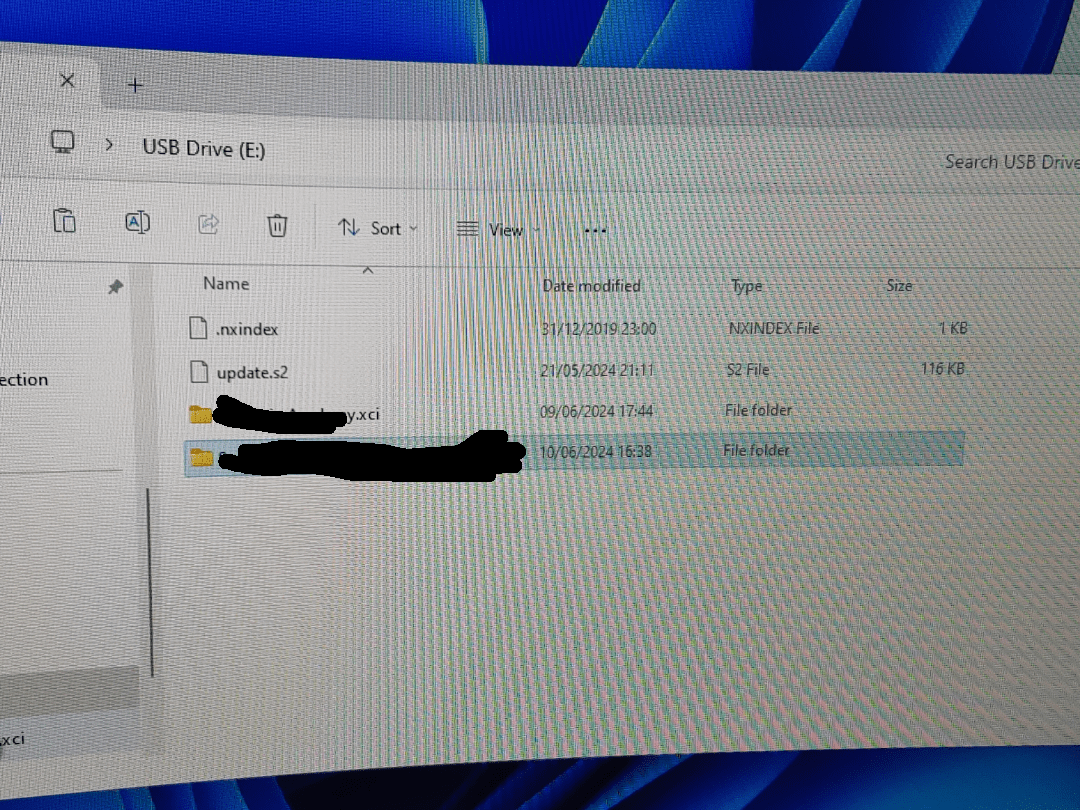The image size is (1080, 810).
Task: Click the 116 KB size cell
Action: click(x=942, y=368)
